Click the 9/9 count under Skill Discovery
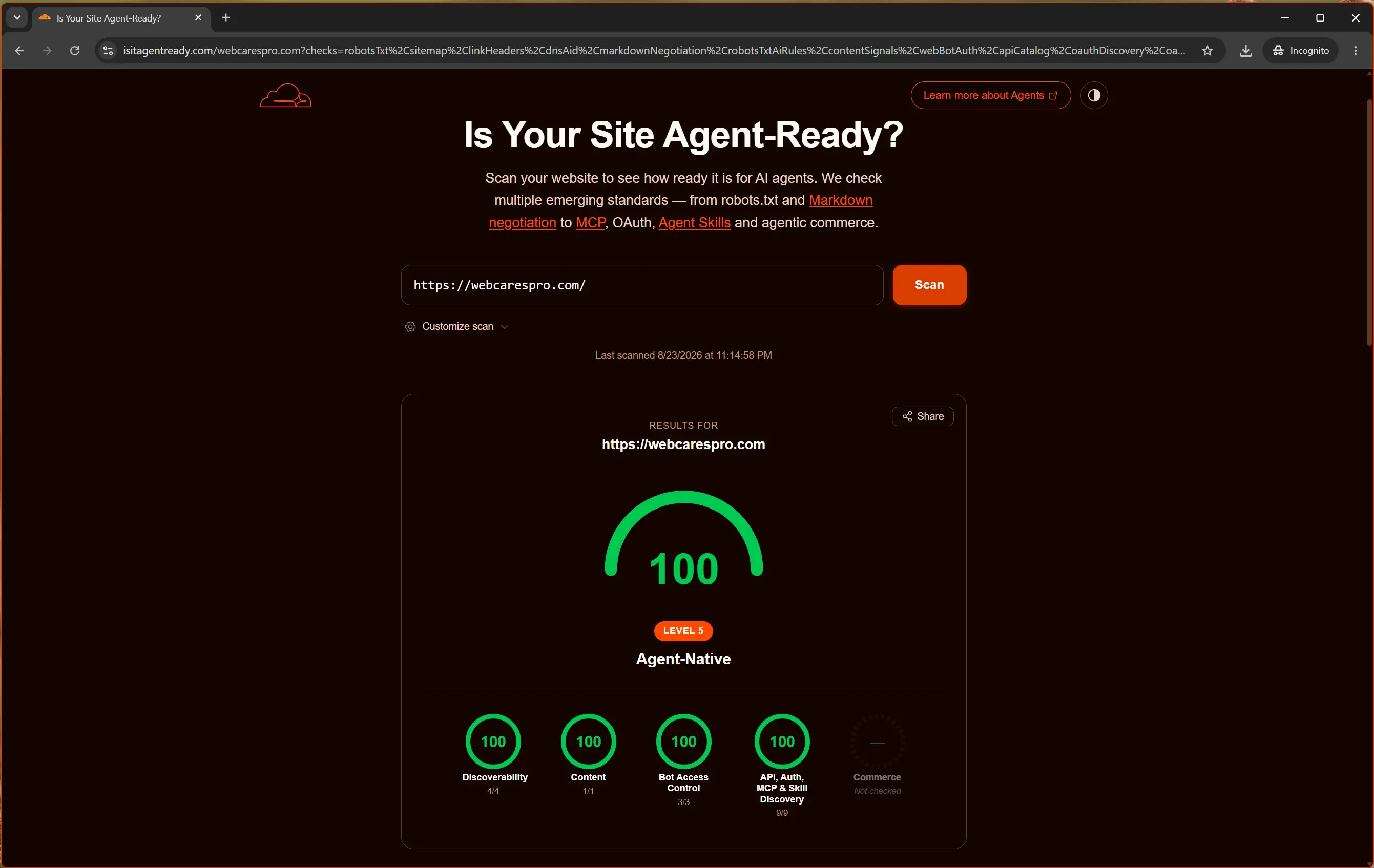This screenshot has width=1374, height=868. point(782,813)
